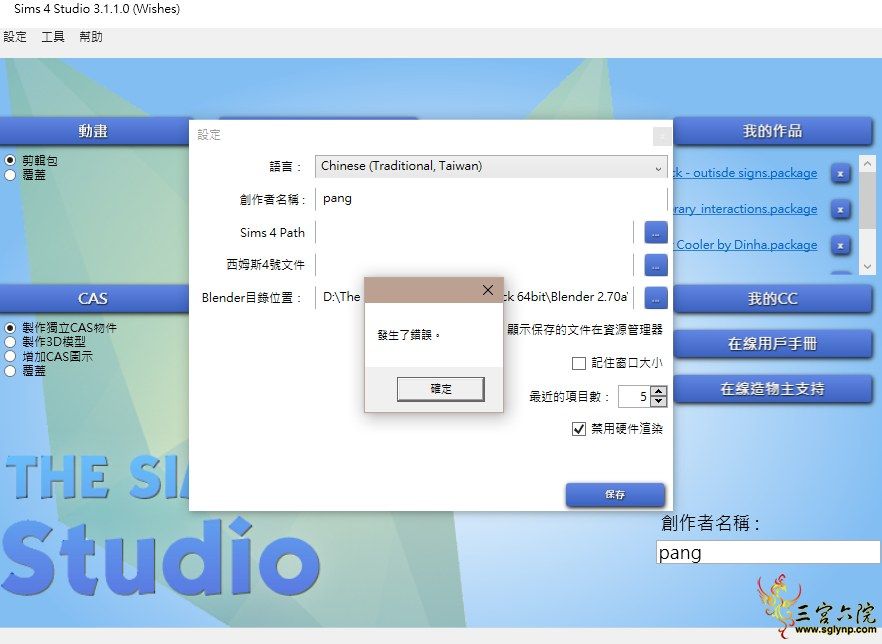Image resolution: width=882 pixels, height=644 pixels.
Task: Select the 製作獨立CAS物件 radio option
Action: tap(10, 327)
